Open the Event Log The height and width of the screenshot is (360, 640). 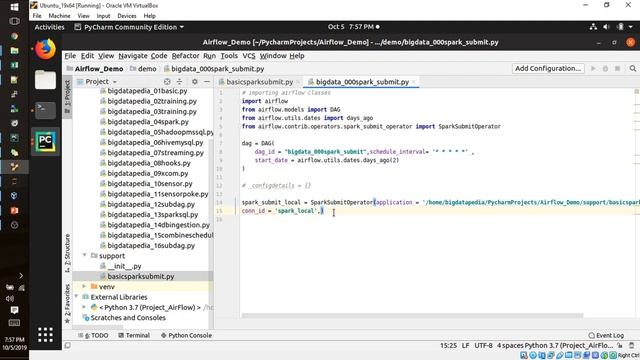point(606,335)
